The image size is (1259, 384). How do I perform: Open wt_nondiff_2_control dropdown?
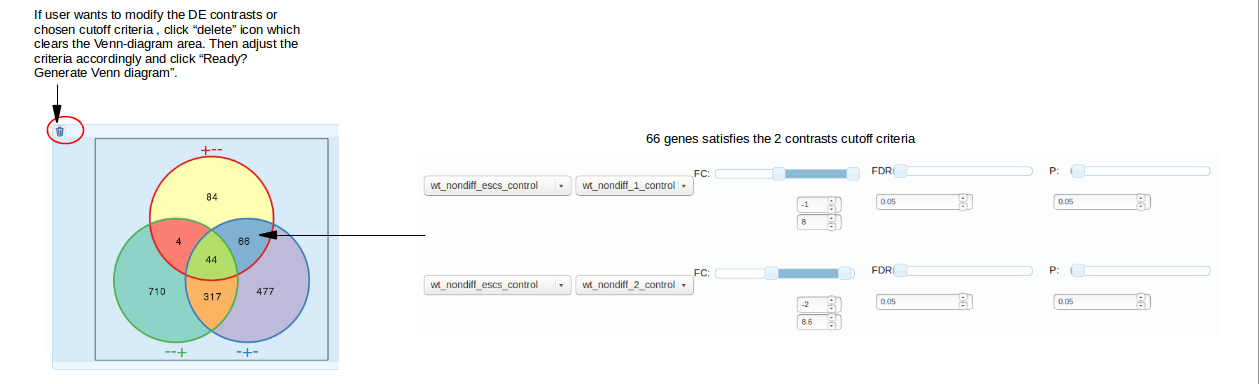point(634,285)
